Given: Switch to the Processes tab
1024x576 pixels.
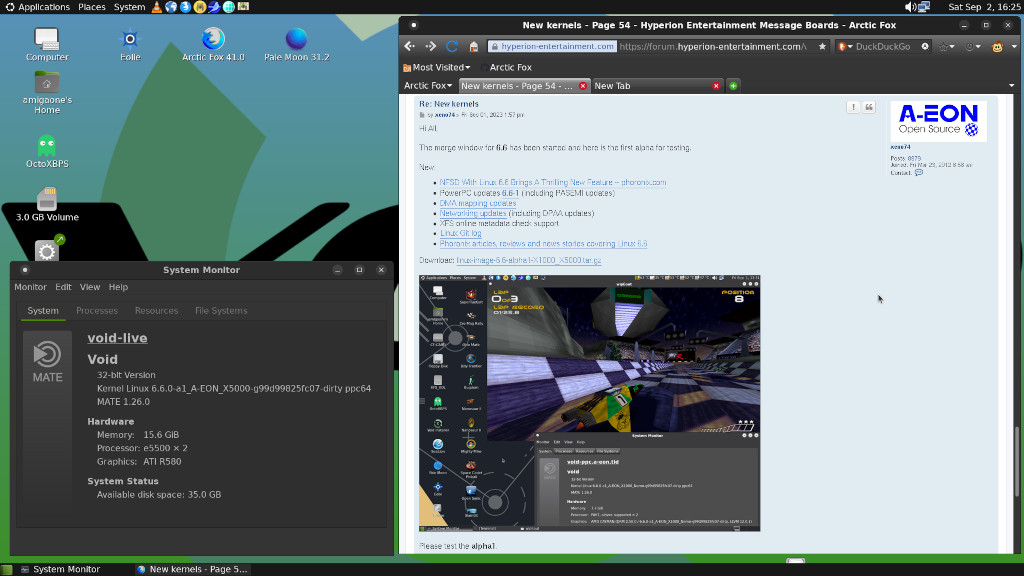Looking at the screenshot, I should click(x=97, y=311).
